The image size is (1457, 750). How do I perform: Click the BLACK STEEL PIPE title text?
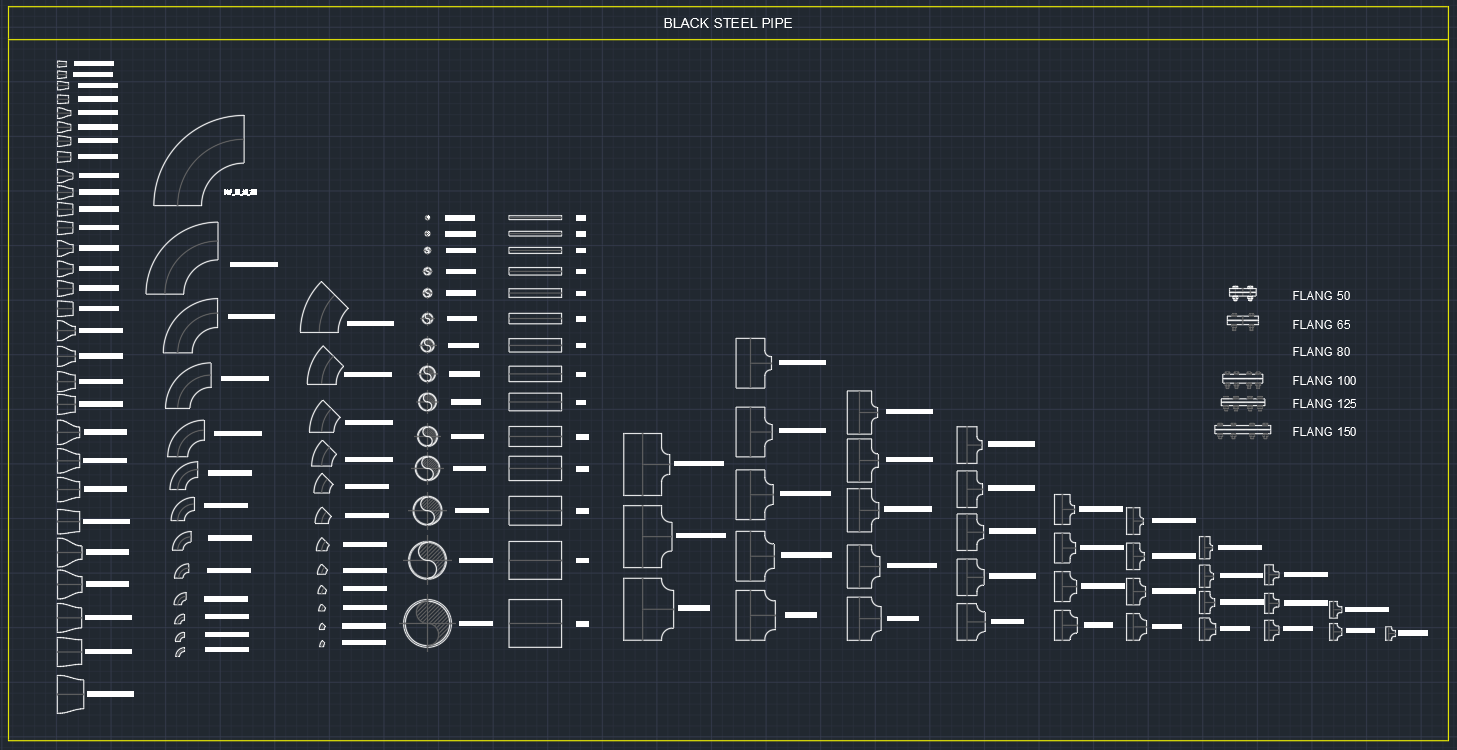coord(728,23)
